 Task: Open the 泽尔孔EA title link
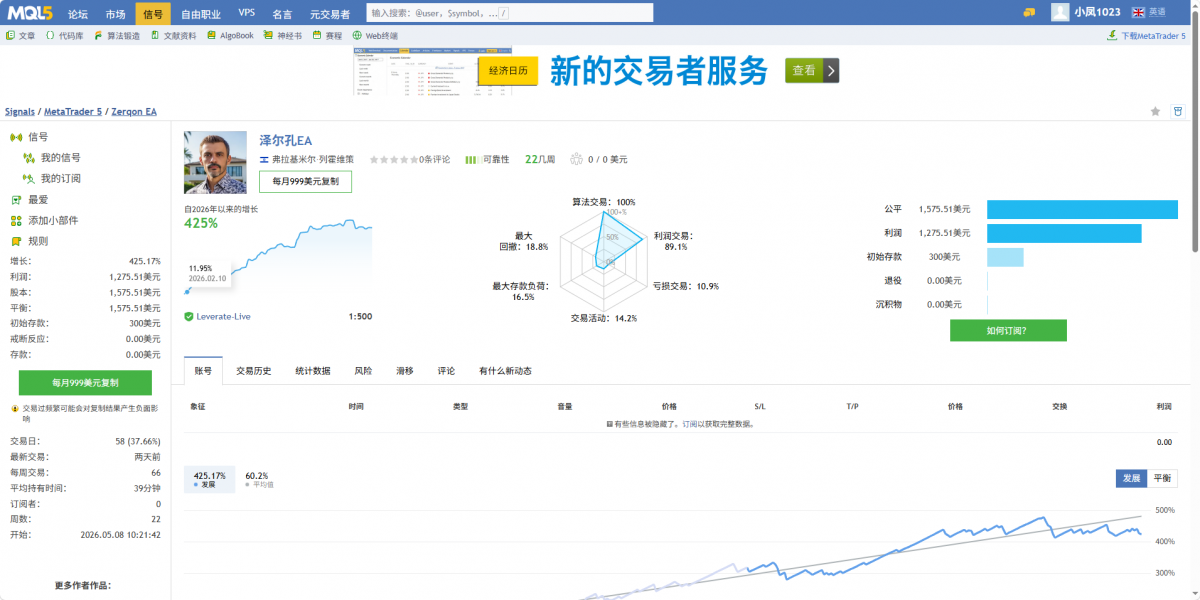coord(286,140)
